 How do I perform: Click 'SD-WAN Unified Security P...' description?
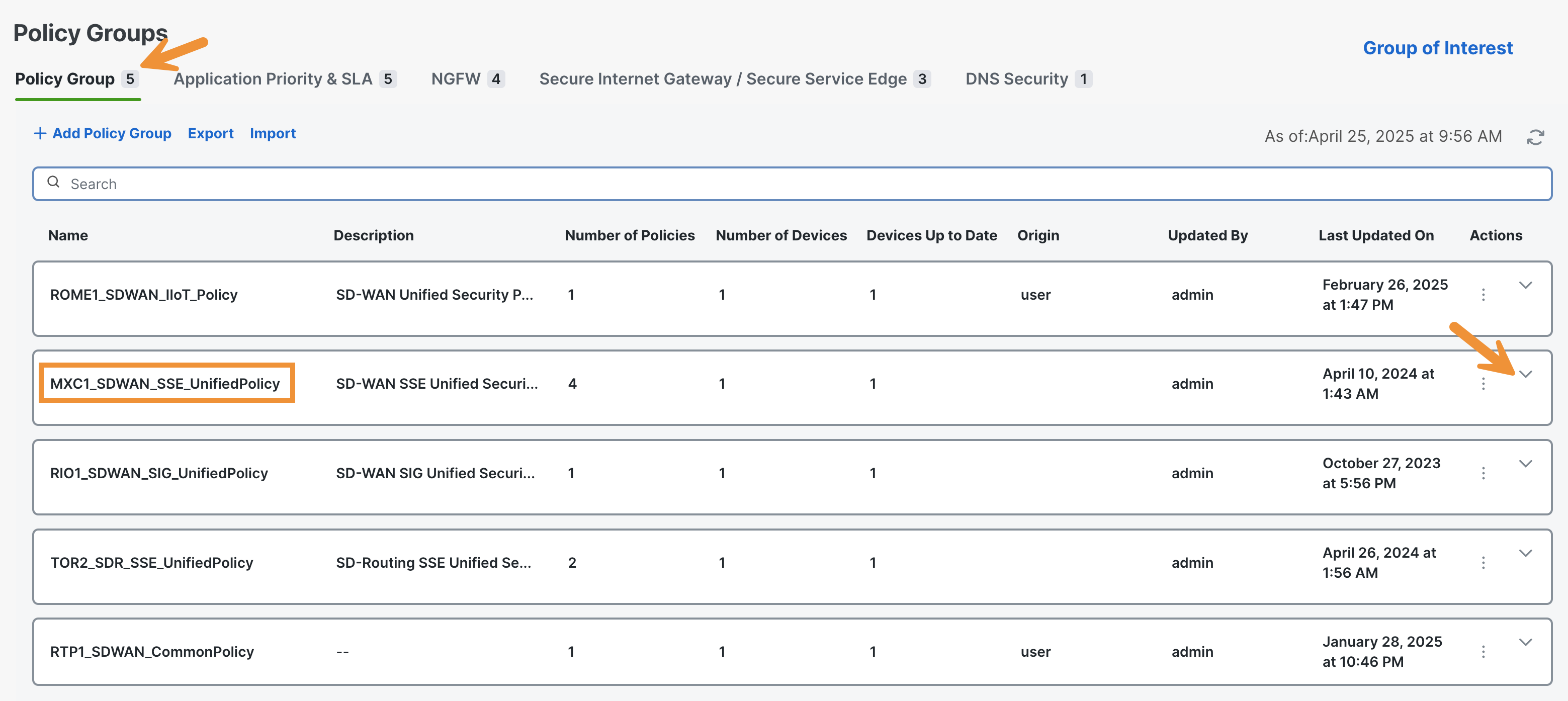tap(434, 295)
